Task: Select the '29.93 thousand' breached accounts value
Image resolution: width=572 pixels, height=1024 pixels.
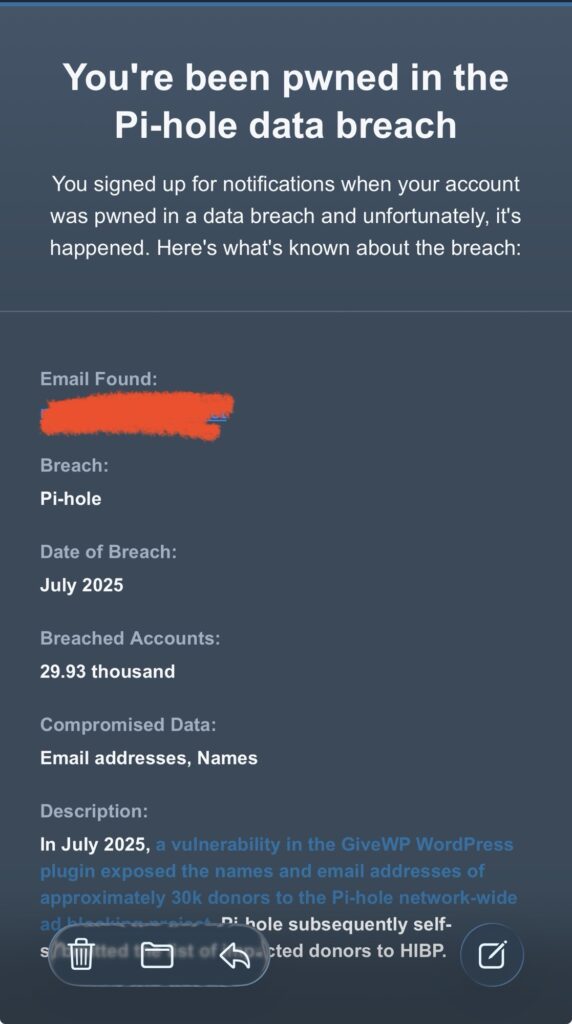Action: [107, 671]
